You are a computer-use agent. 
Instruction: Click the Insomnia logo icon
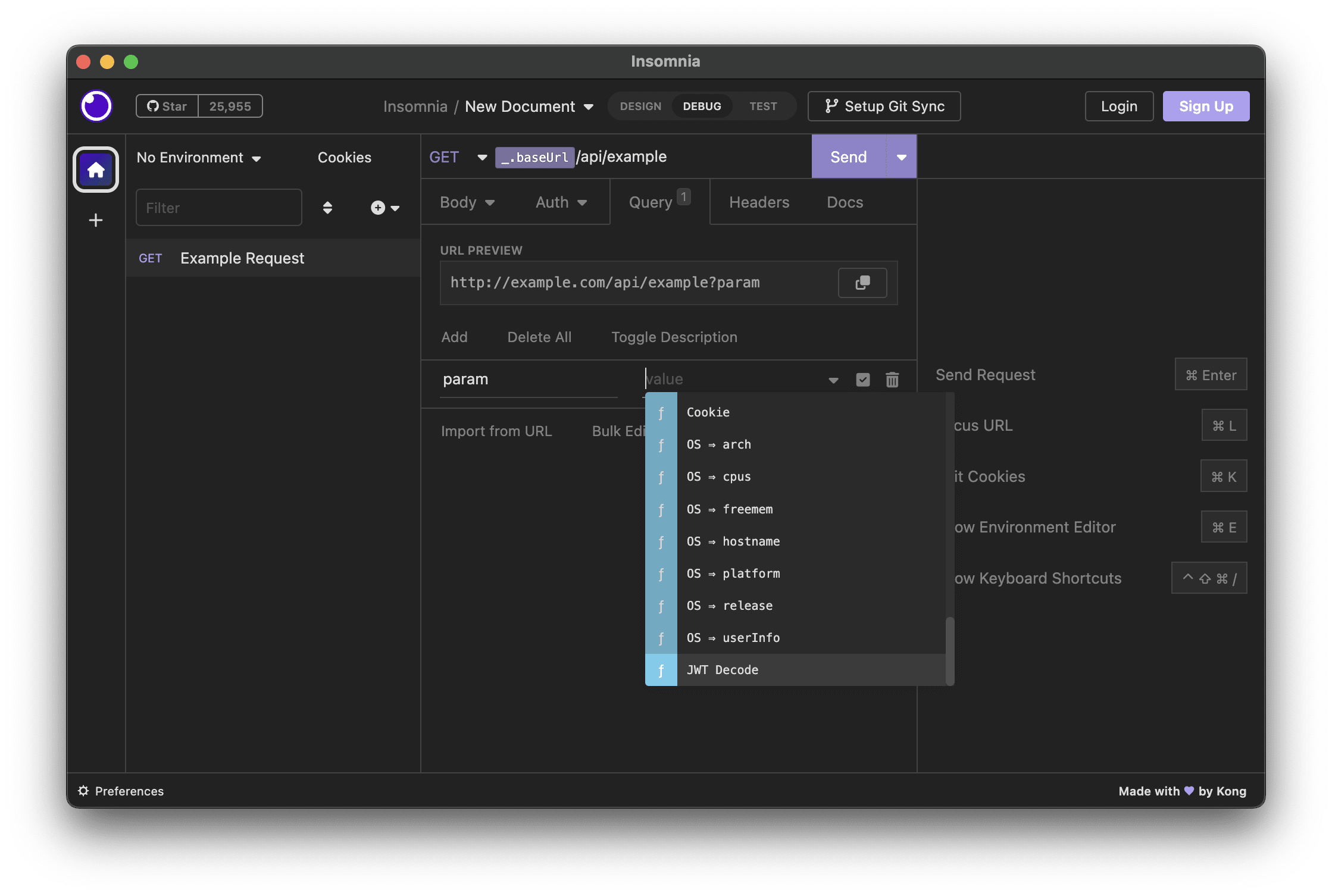(x=96, y=106)
